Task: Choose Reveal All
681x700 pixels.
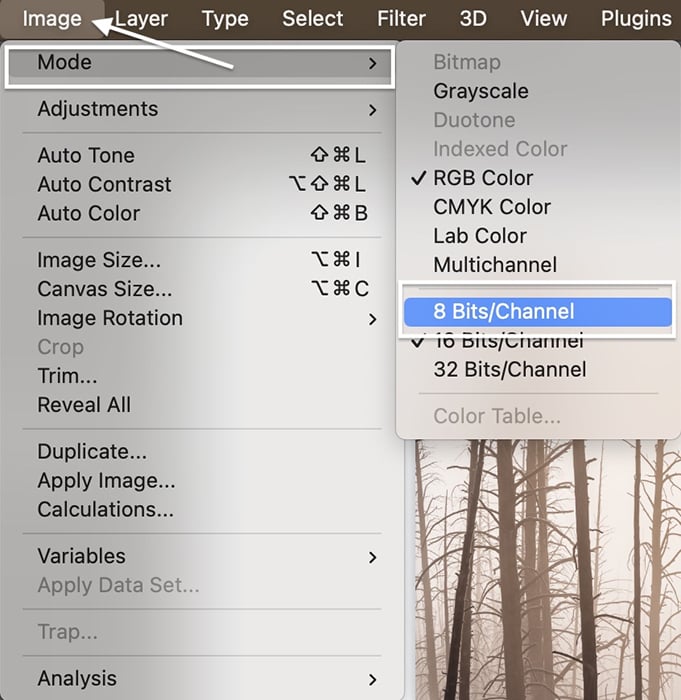Action: click(202, 405)
